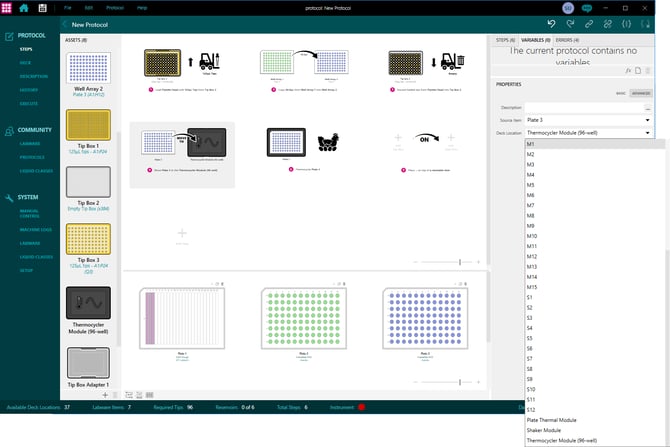The image size is (670, 447).
Task: Click the curly braces variable icon
Action: point(626,24)
